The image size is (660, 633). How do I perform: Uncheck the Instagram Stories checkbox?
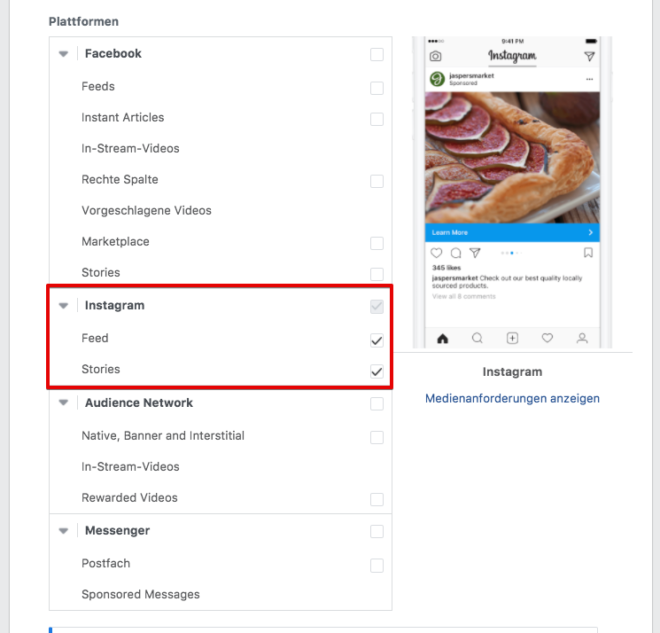coord(377,371)
